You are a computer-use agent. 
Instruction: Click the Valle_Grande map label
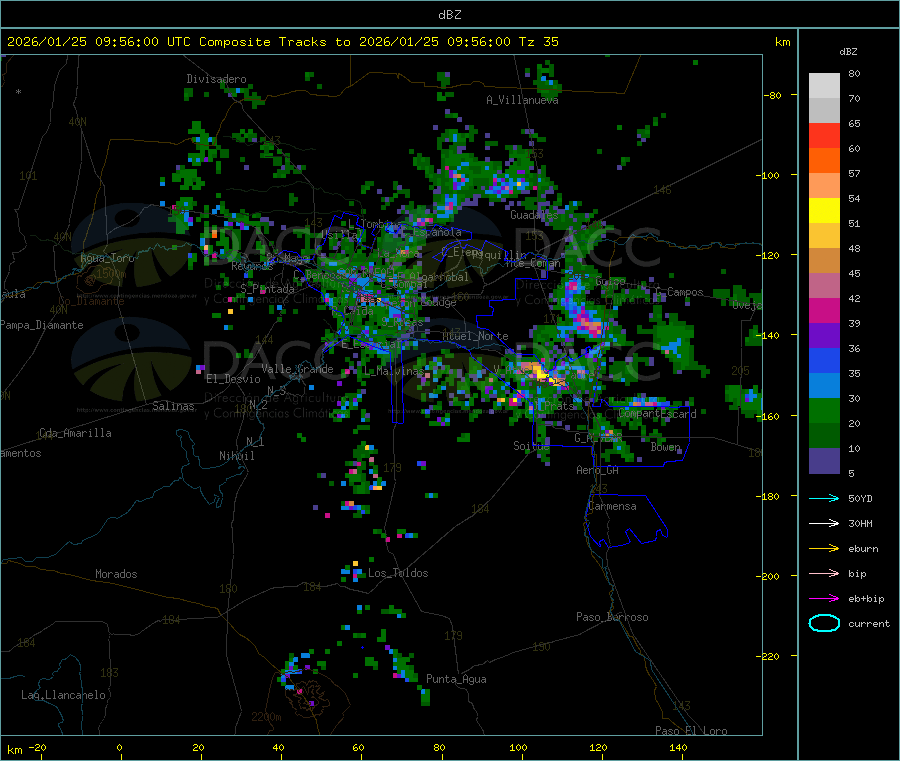click(x=297, y=369)
